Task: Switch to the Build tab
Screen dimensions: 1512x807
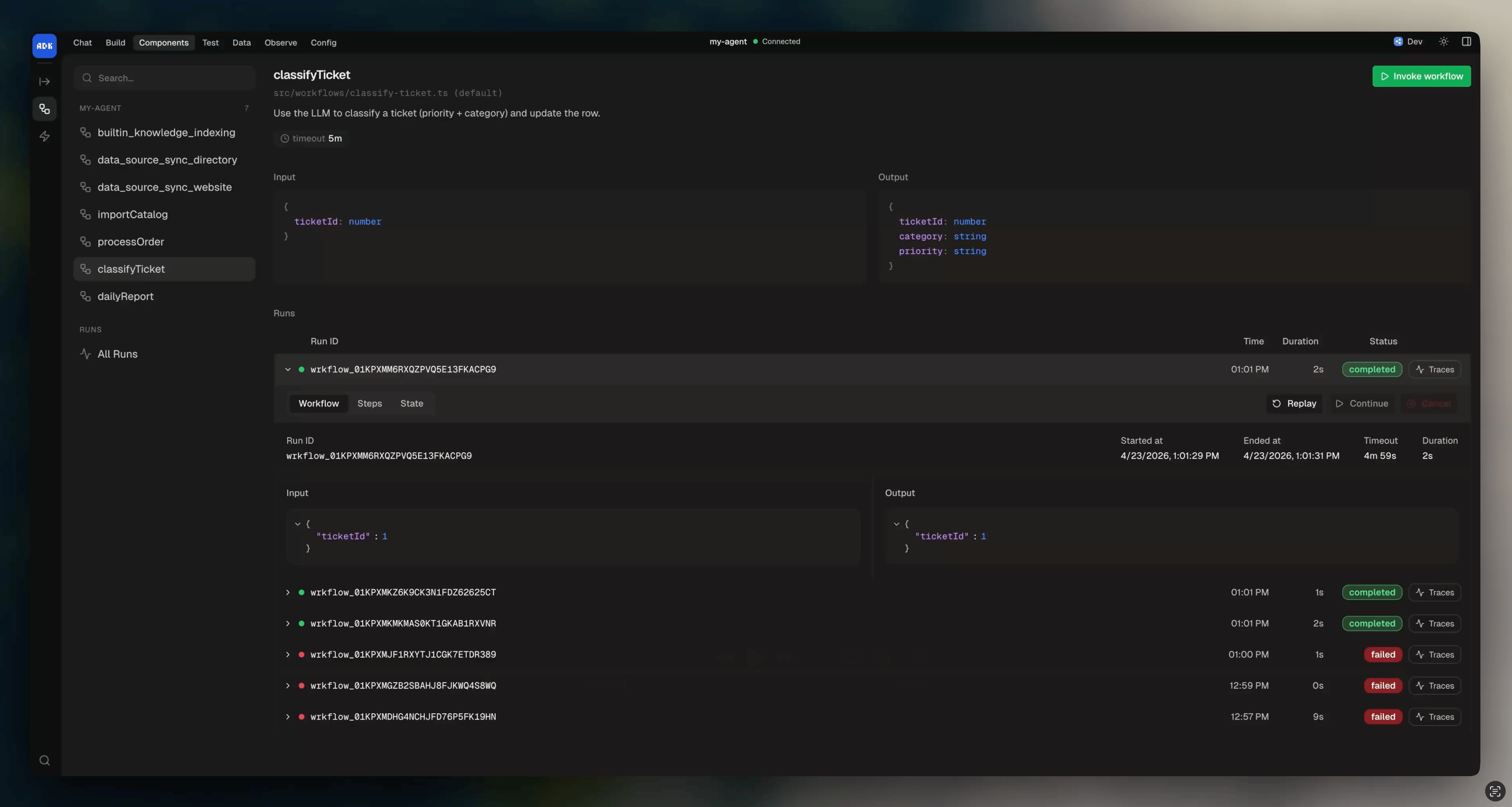Action: 115,42
